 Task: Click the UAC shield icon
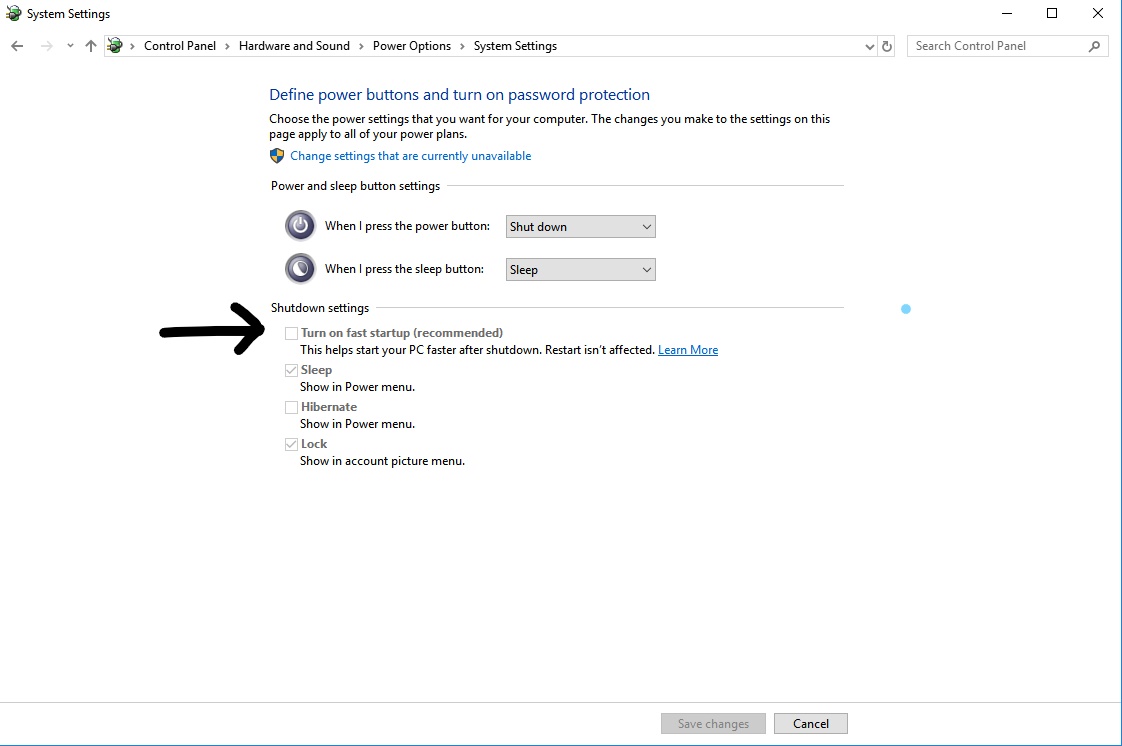click(277, 156)
